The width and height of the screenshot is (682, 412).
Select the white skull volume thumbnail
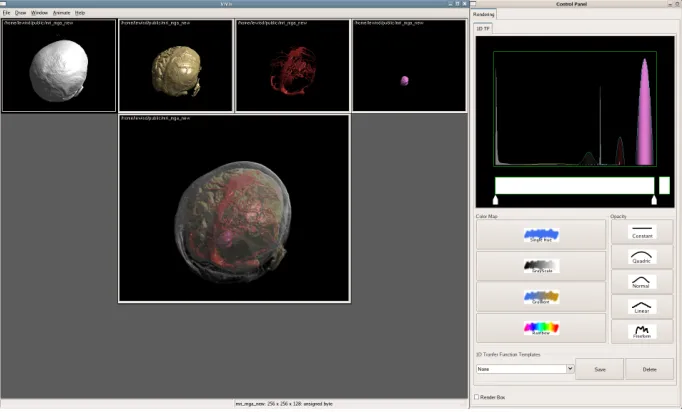coord(59,65)
